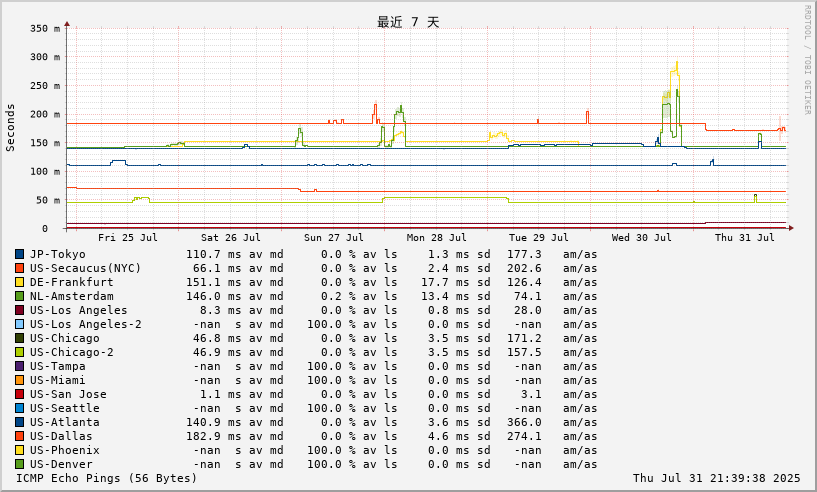Click the 366.0 Atlanta am/as ratio

(x=524, y=423)
